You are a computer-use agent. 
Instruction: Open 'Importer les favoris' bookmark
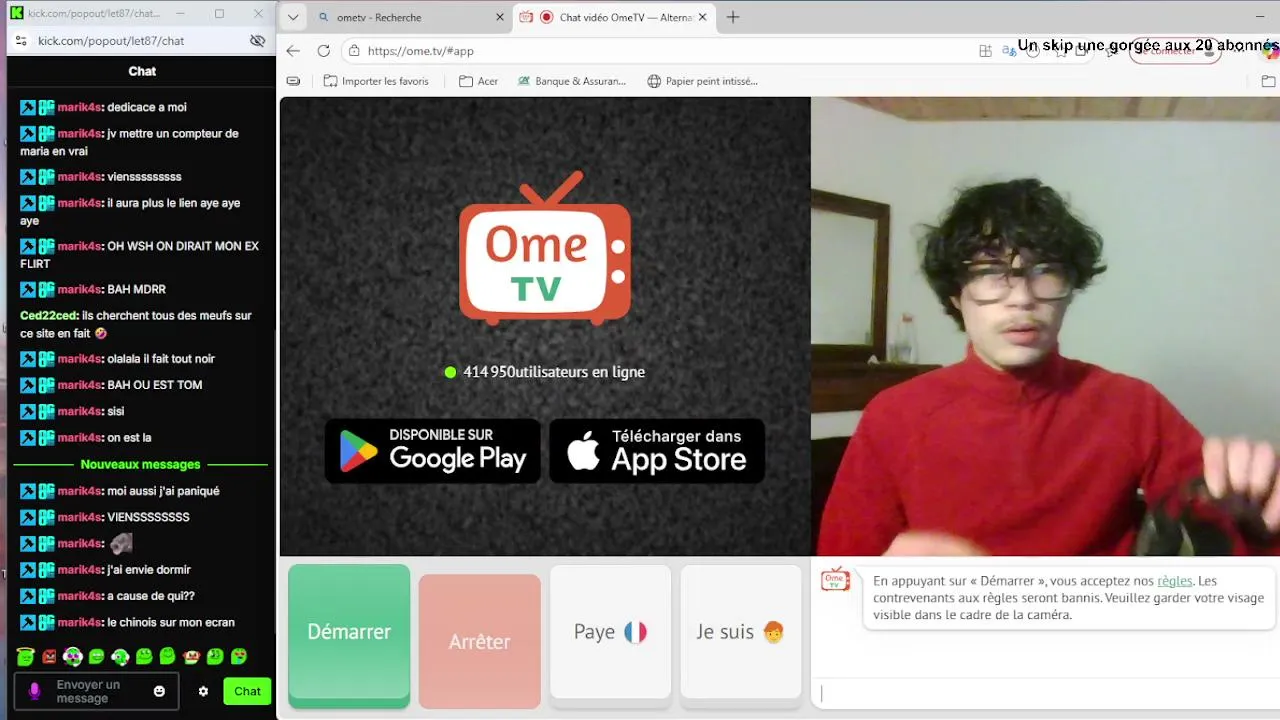[x=376, y=81]
